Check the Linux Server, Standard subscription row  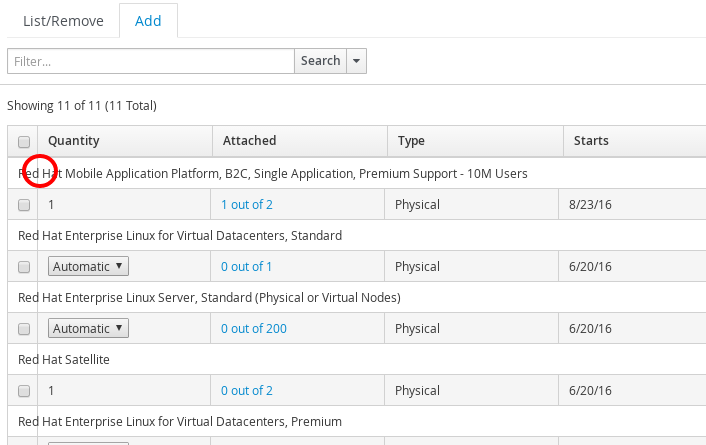[24, 329]
